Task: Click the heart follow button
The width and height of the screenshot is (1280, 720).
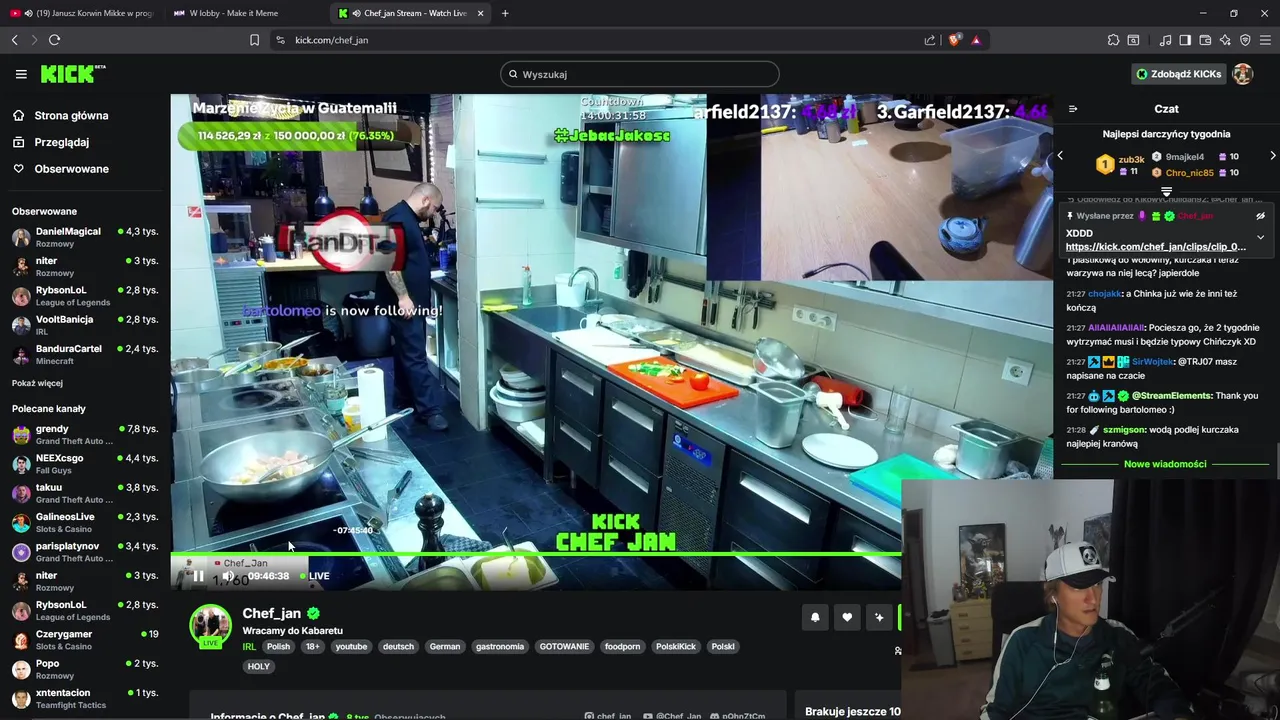Action: click(x=847, y=617)
